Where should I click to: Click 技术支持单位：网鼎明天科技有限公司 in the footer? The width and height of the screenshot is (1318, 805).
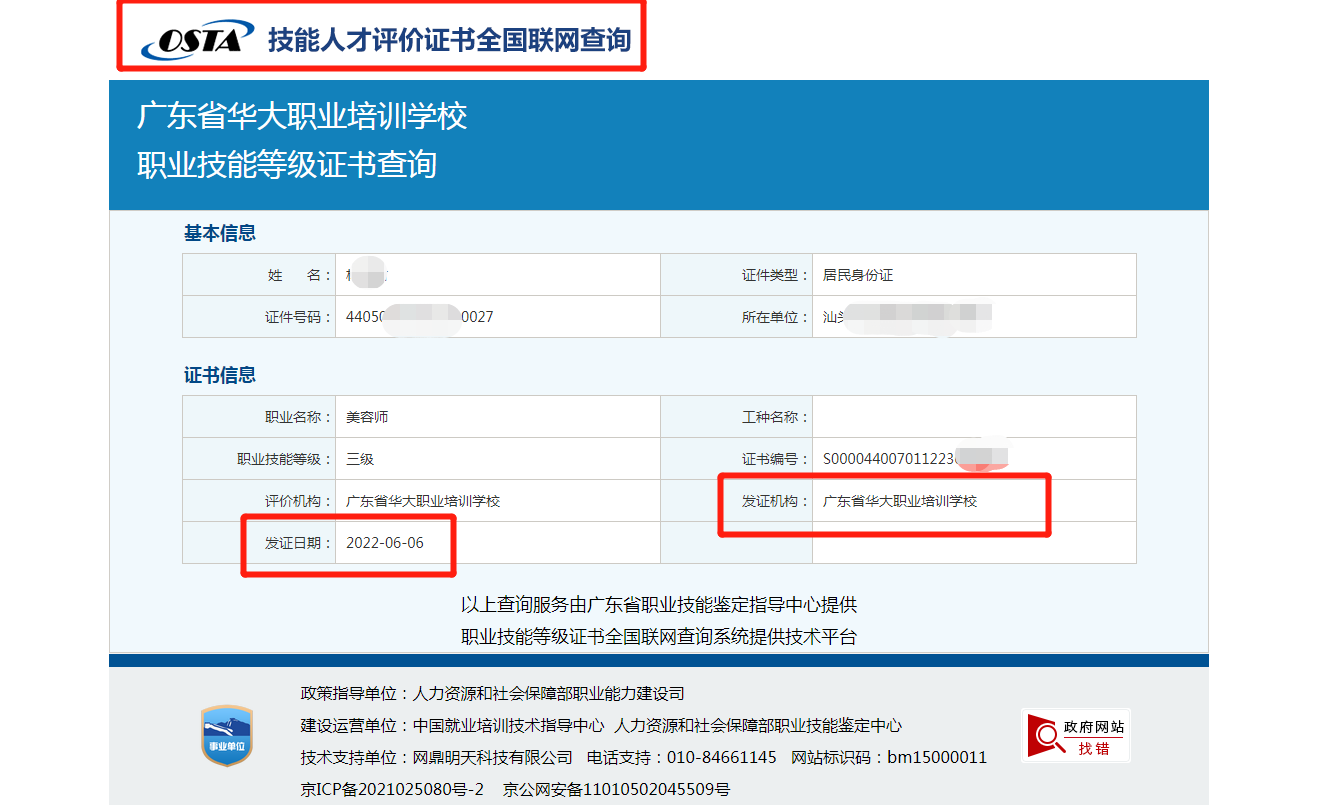[437, 757]
